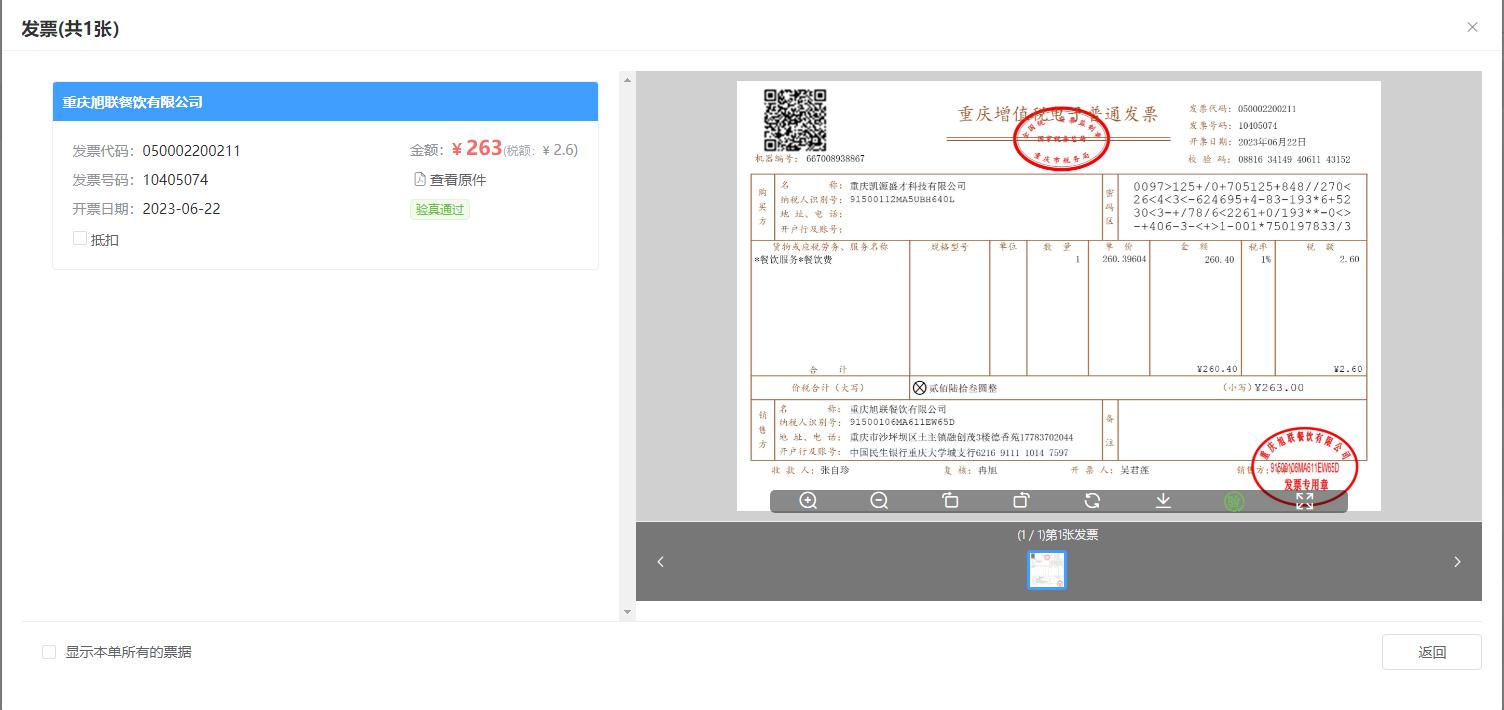
Task: Open the original file via 查看原件 link
Action: pyautogui.click(x=457, y=179)
